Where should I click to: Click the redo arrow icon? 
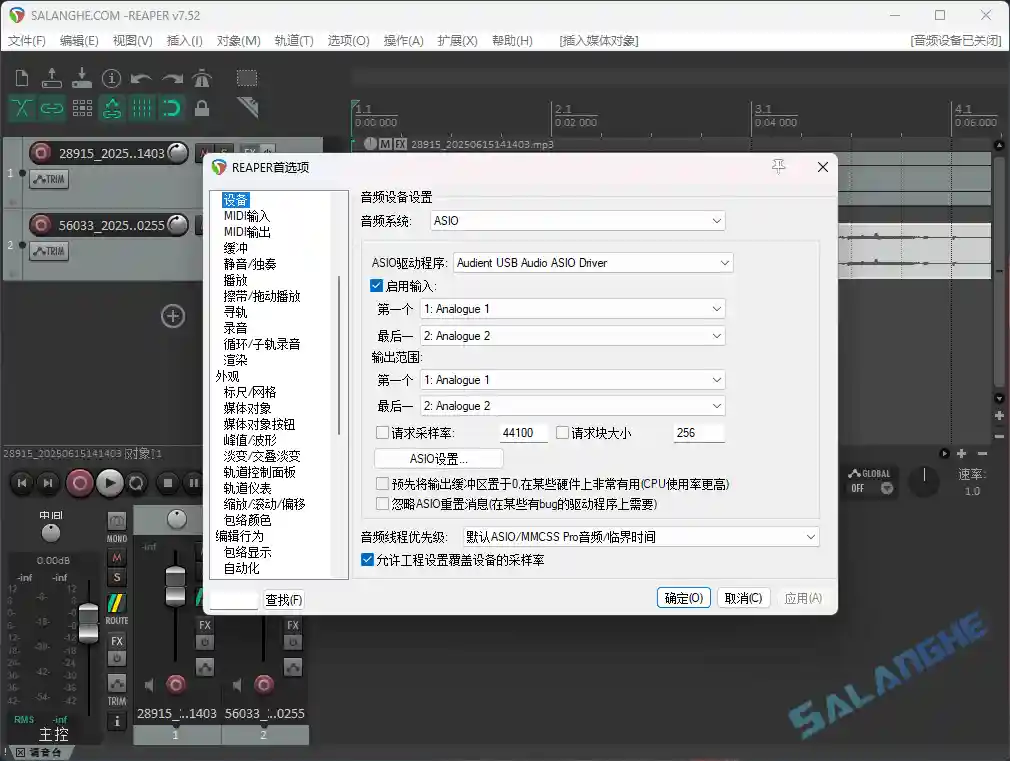click(x=172, y=78)
